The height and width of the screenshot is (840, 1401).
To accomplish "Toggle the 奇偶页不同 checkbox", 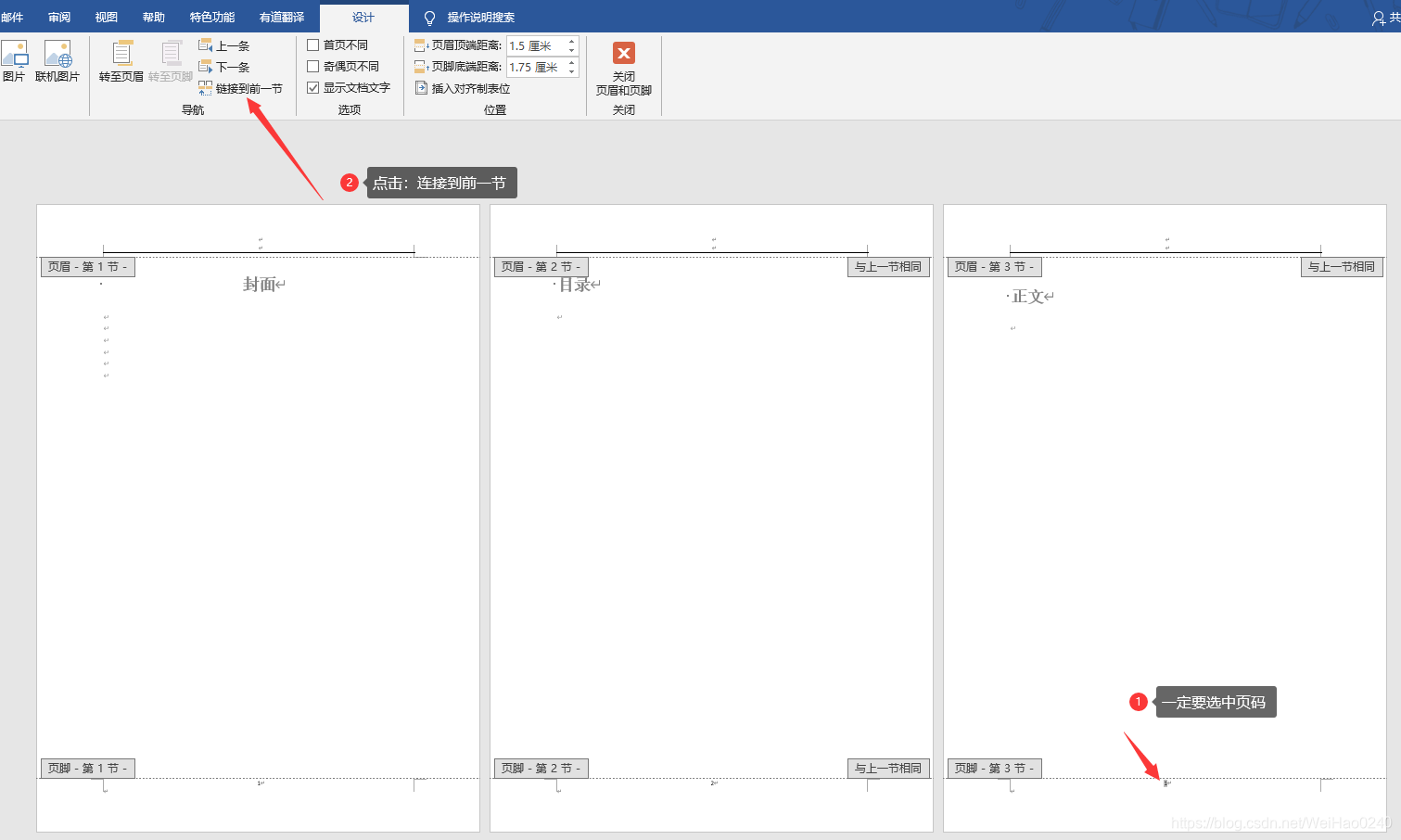I will 313,67.
